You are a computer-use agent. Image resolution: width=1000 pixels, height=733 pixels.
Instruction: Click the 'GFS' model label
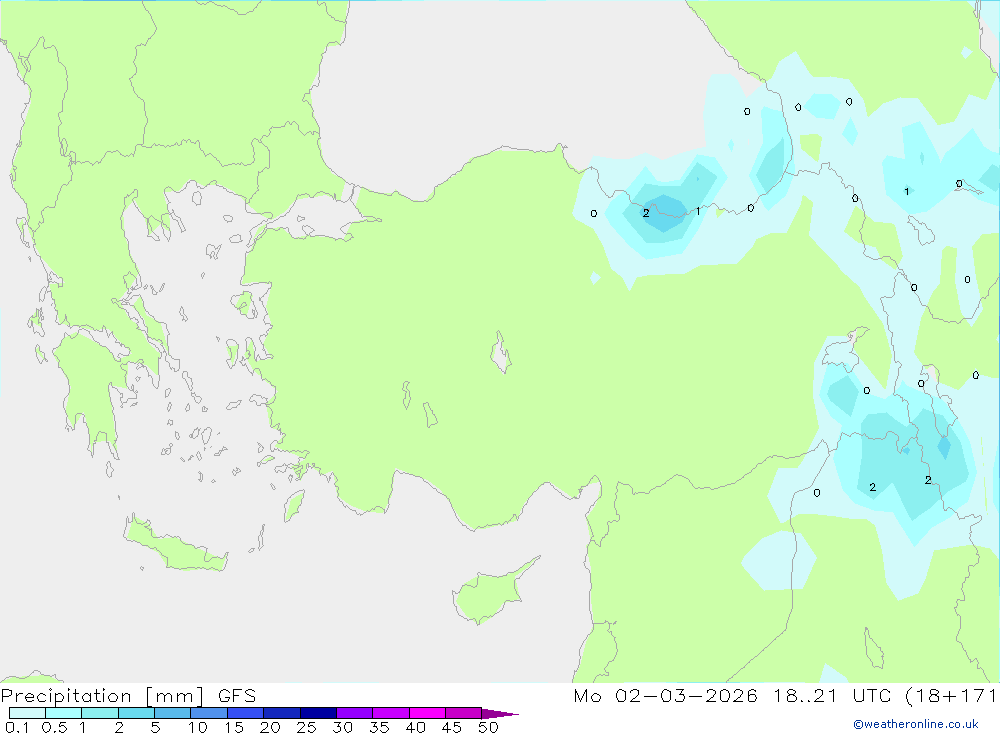(237, 696)
